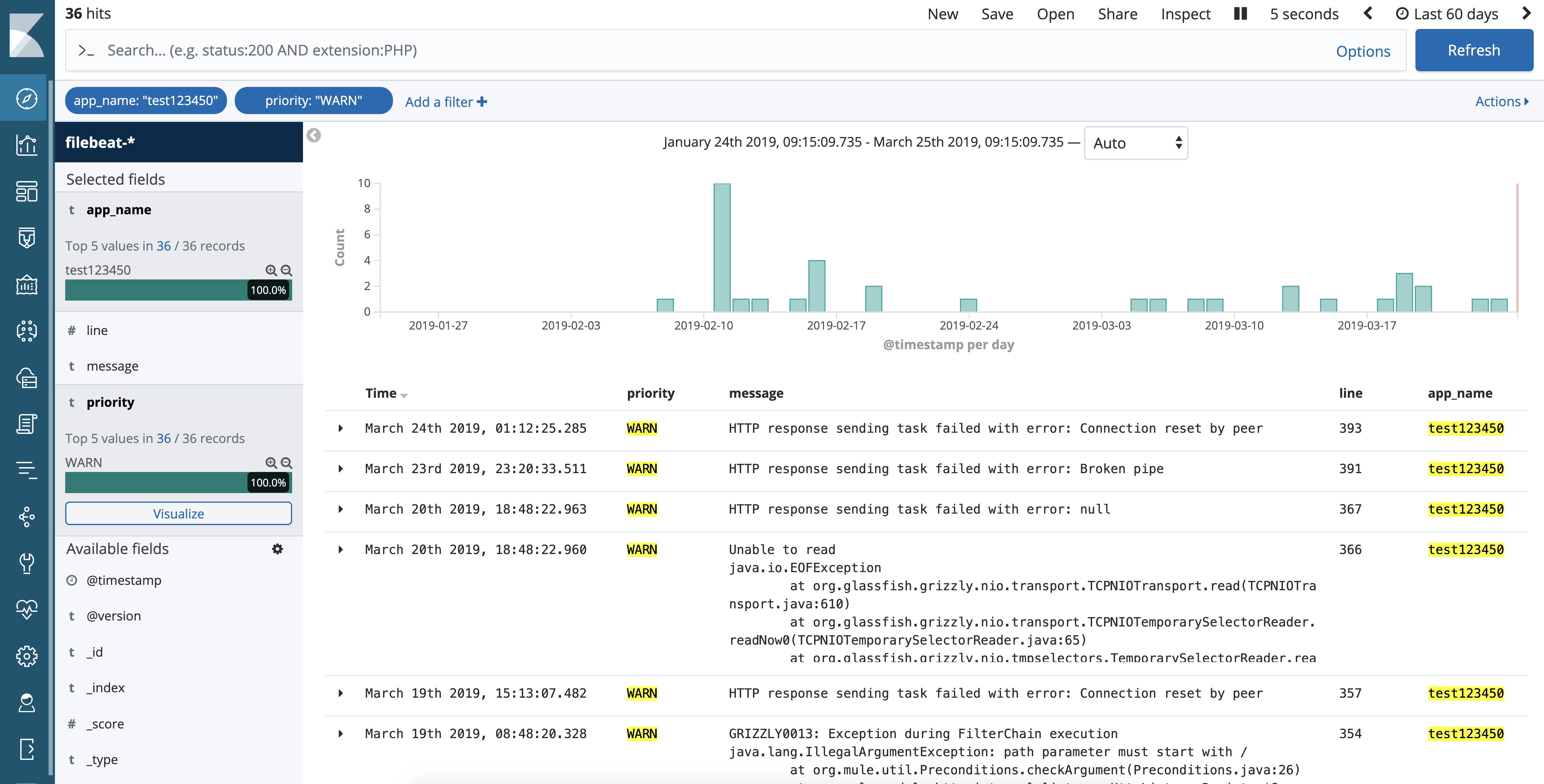Image resolution: width=1544 pixels, height=784 pixels.
Task: Open the Monitoring heartbeat icon
Action: (26, 610)
